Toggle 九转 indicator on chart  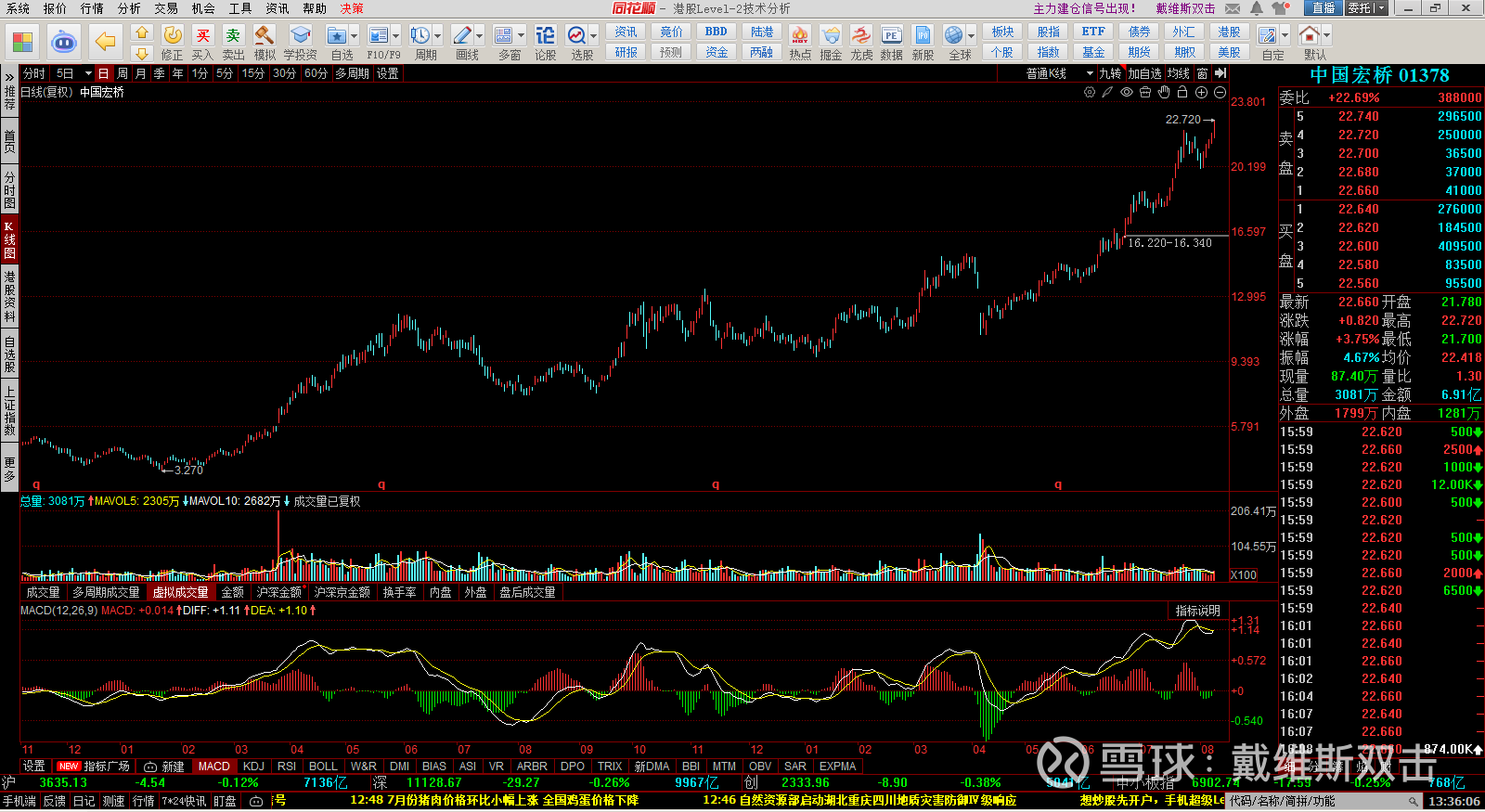pos(1110,73)
